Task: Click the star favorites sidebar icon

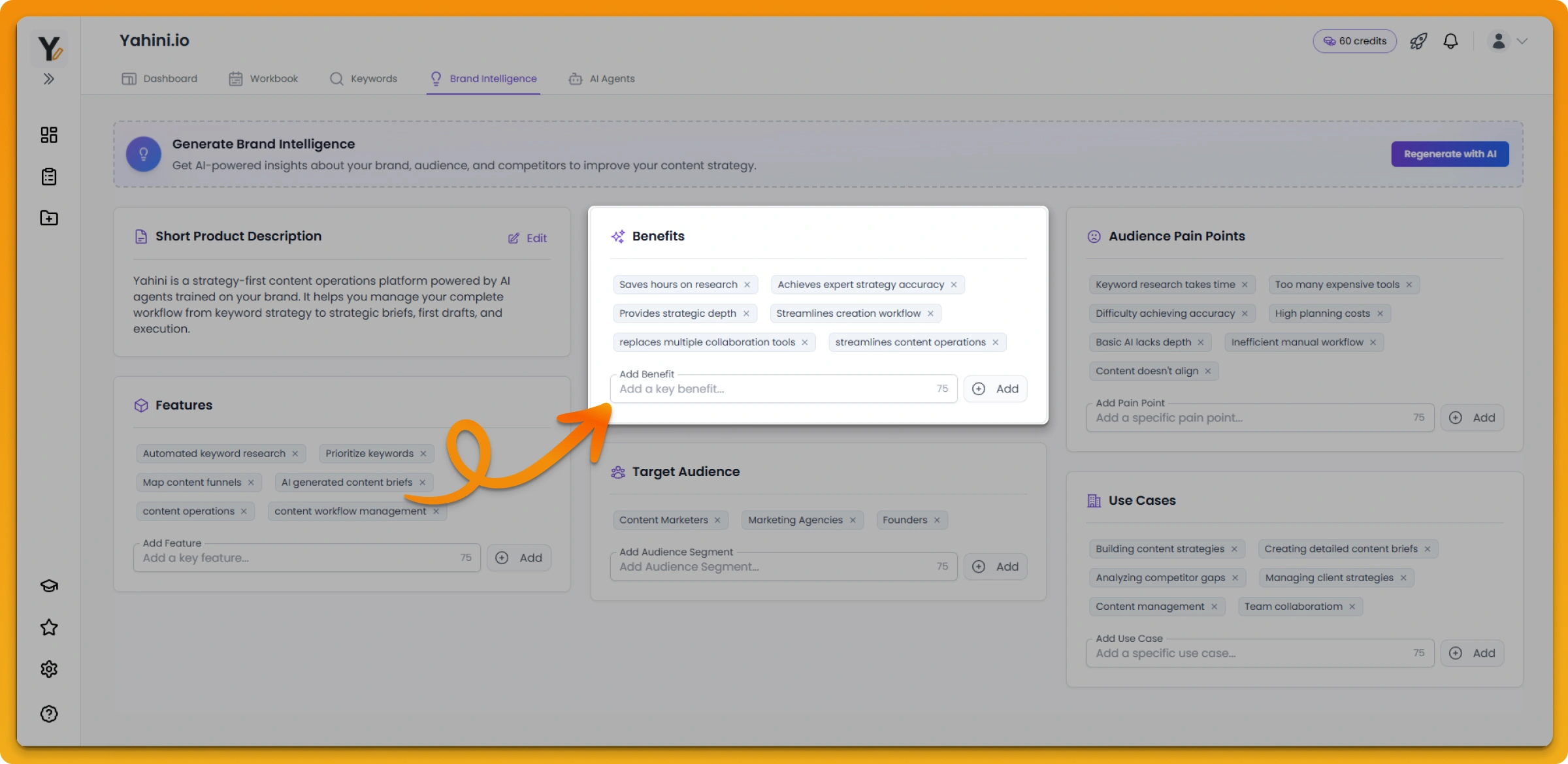Action: [49, 628]
